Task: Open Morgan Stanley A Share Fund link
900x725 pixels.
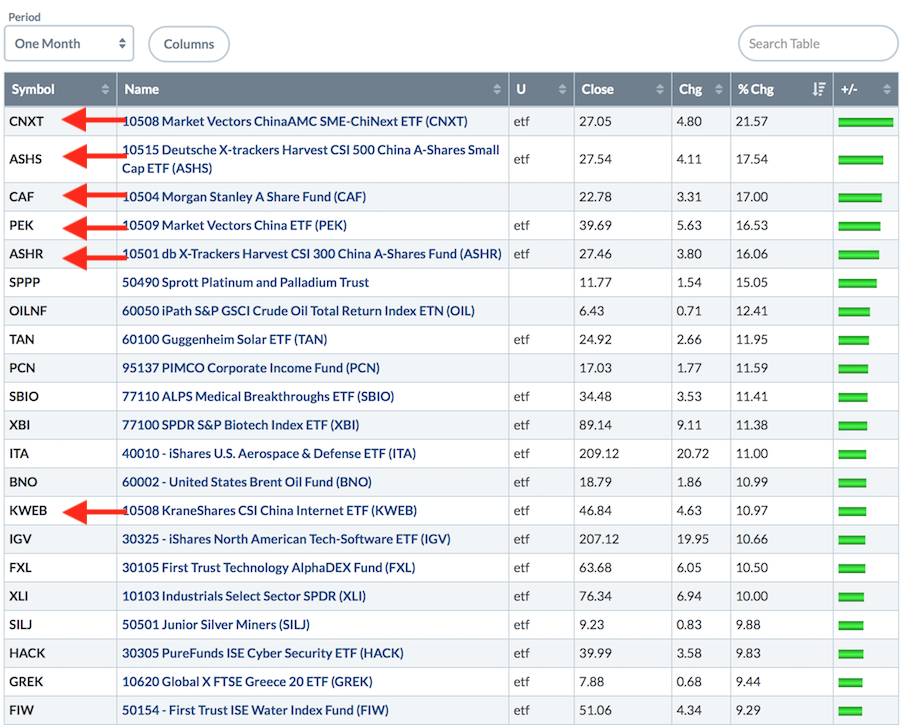Action: point(244,197)
